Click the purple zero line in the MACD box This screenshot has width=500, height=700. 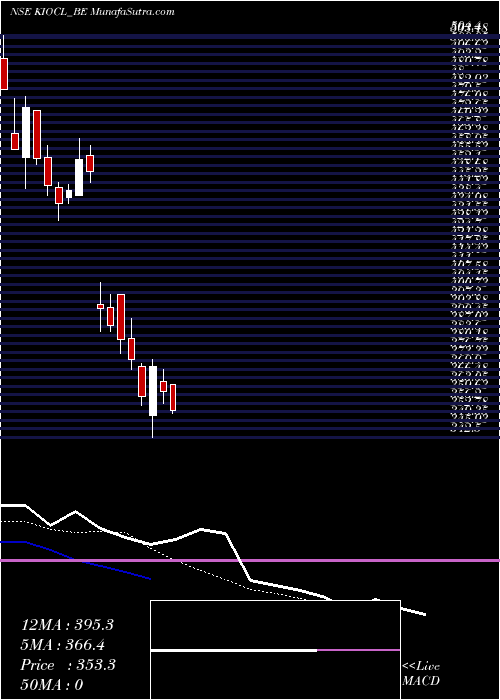[x=358, y=650]
